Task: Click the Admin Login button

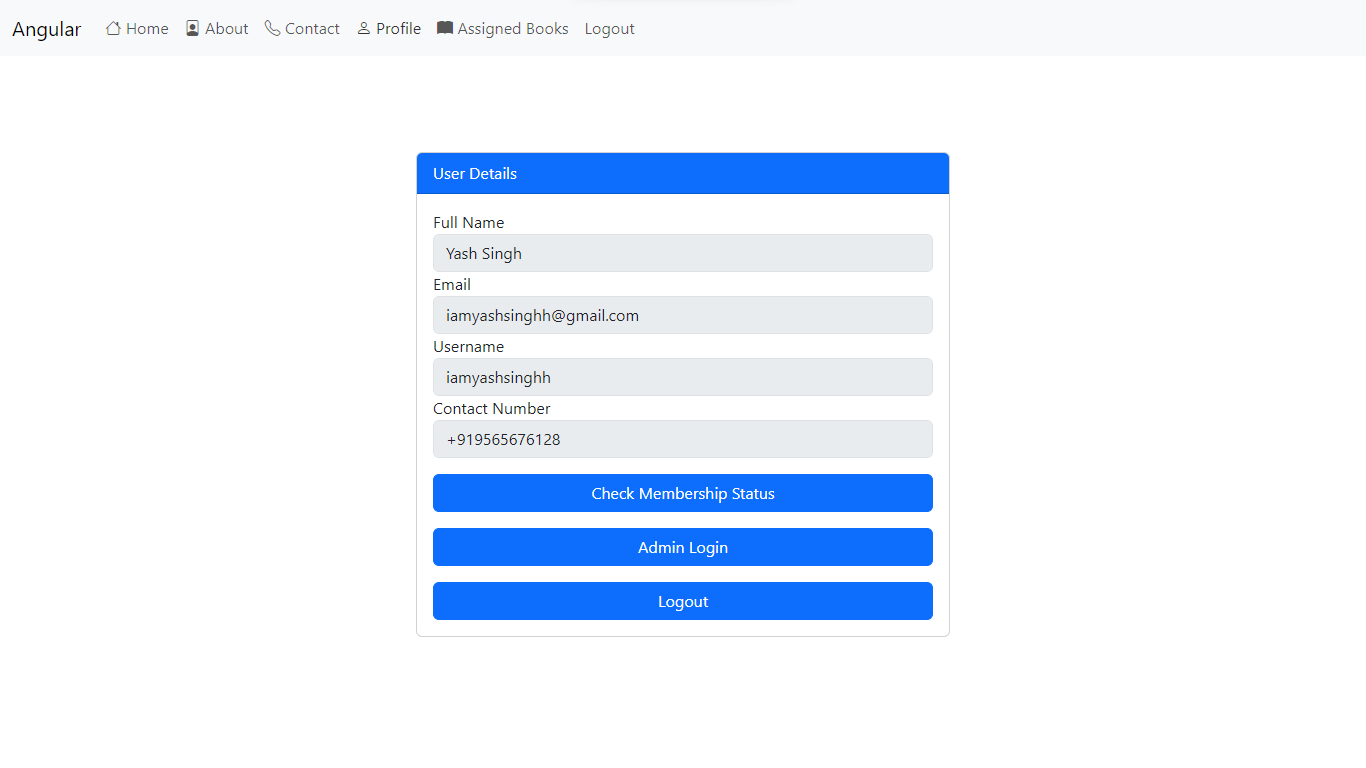Action: click(x=682, y=547)
